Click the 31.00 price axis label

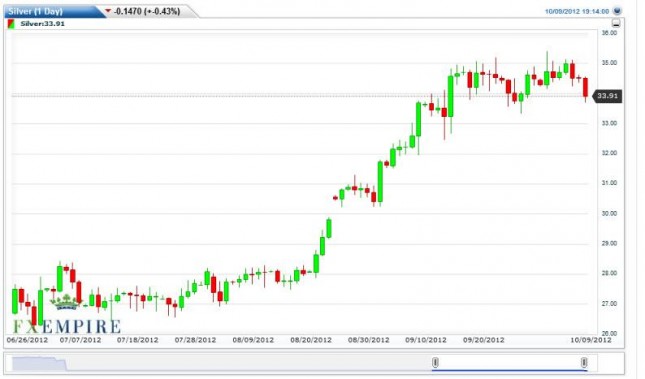[609, 183]
